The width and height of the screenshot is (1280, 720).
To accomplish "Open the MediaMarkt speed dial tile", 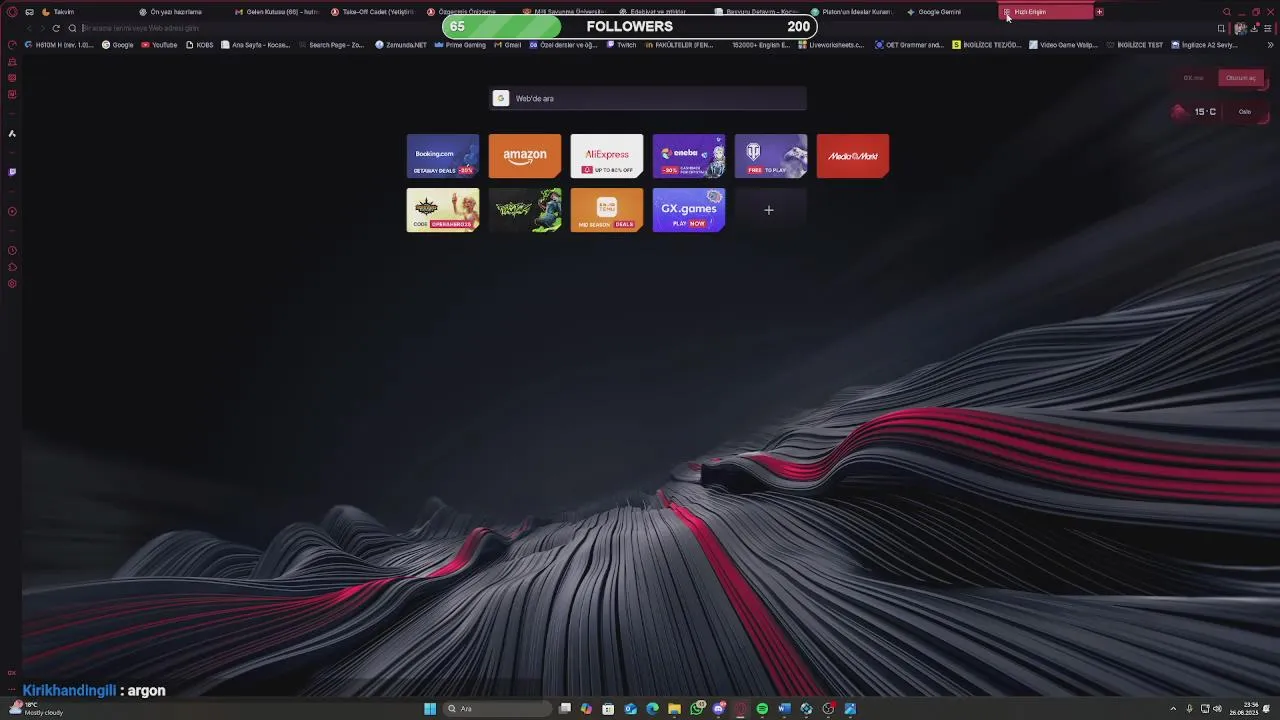I will click(x=853, y=156).
